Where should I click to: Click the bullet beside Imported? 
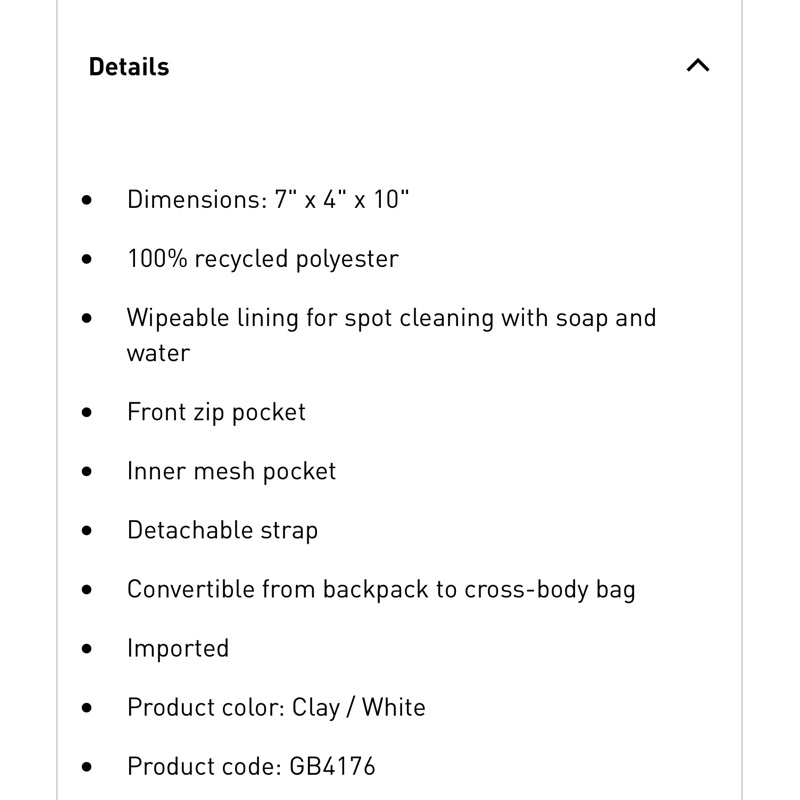coord(87,649)
